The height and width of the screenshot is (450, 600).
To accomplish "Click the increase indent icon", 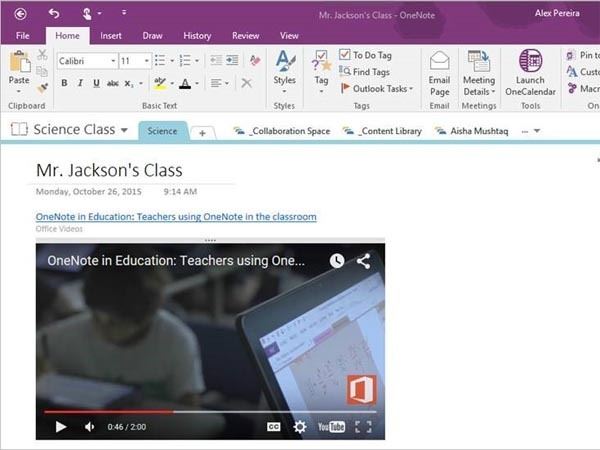I will click(x=232, y=60).
